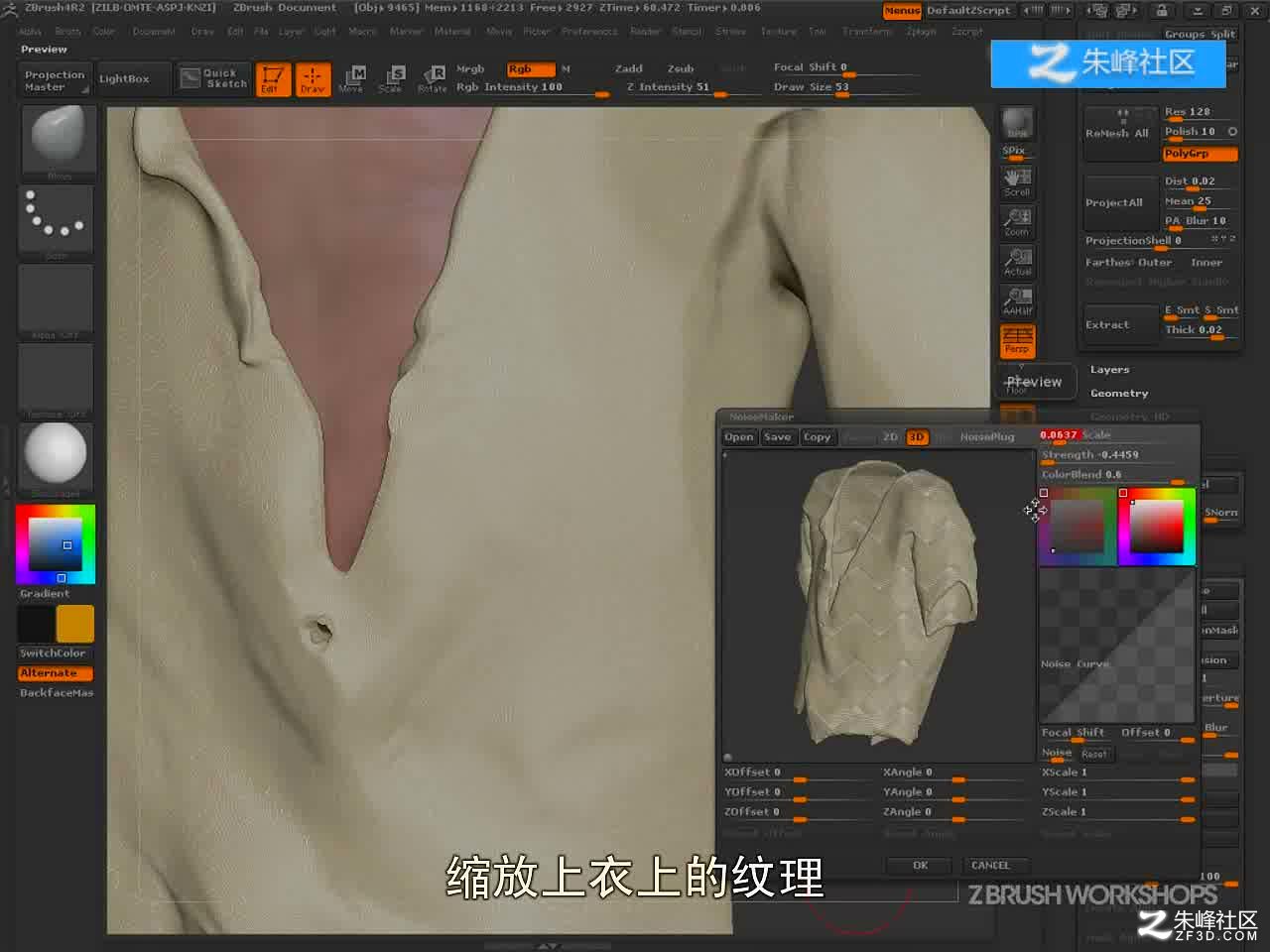The image size is (1270, 952).
Task: Click the ProjectAll button
Action: click(1118, 203)
